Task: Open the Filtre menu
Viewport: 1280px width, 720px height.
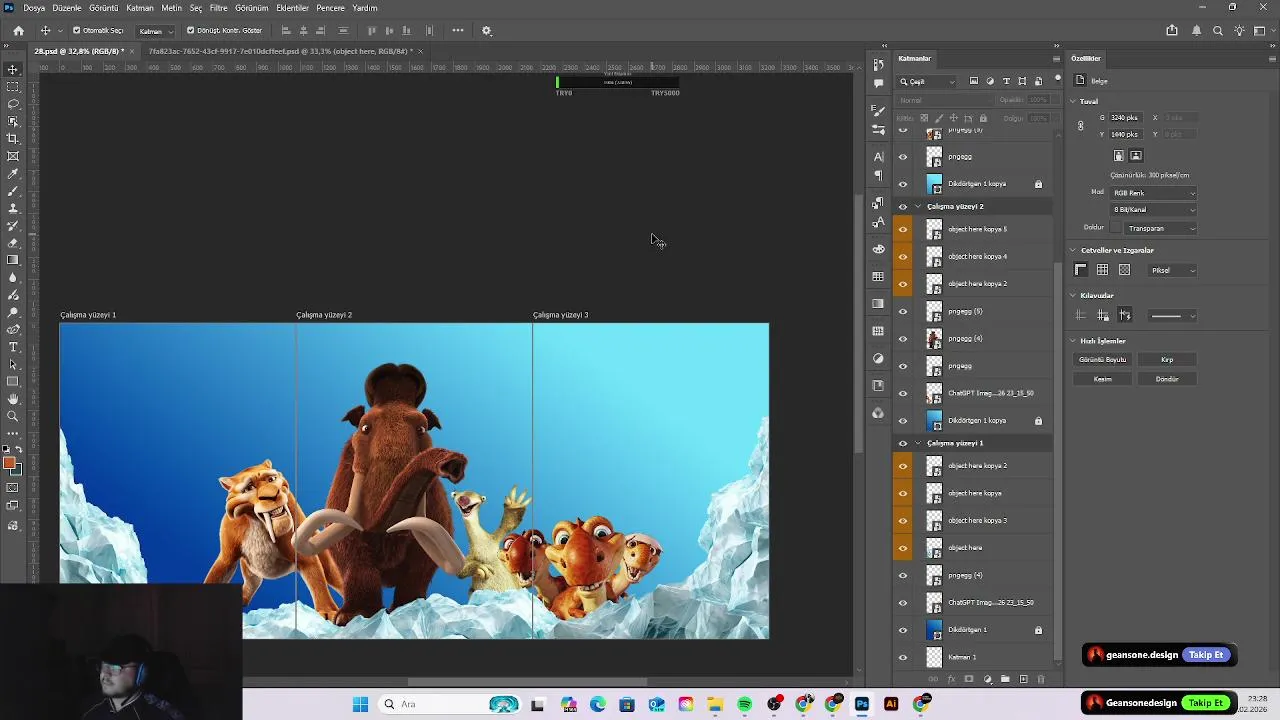Action: (218, 8)
